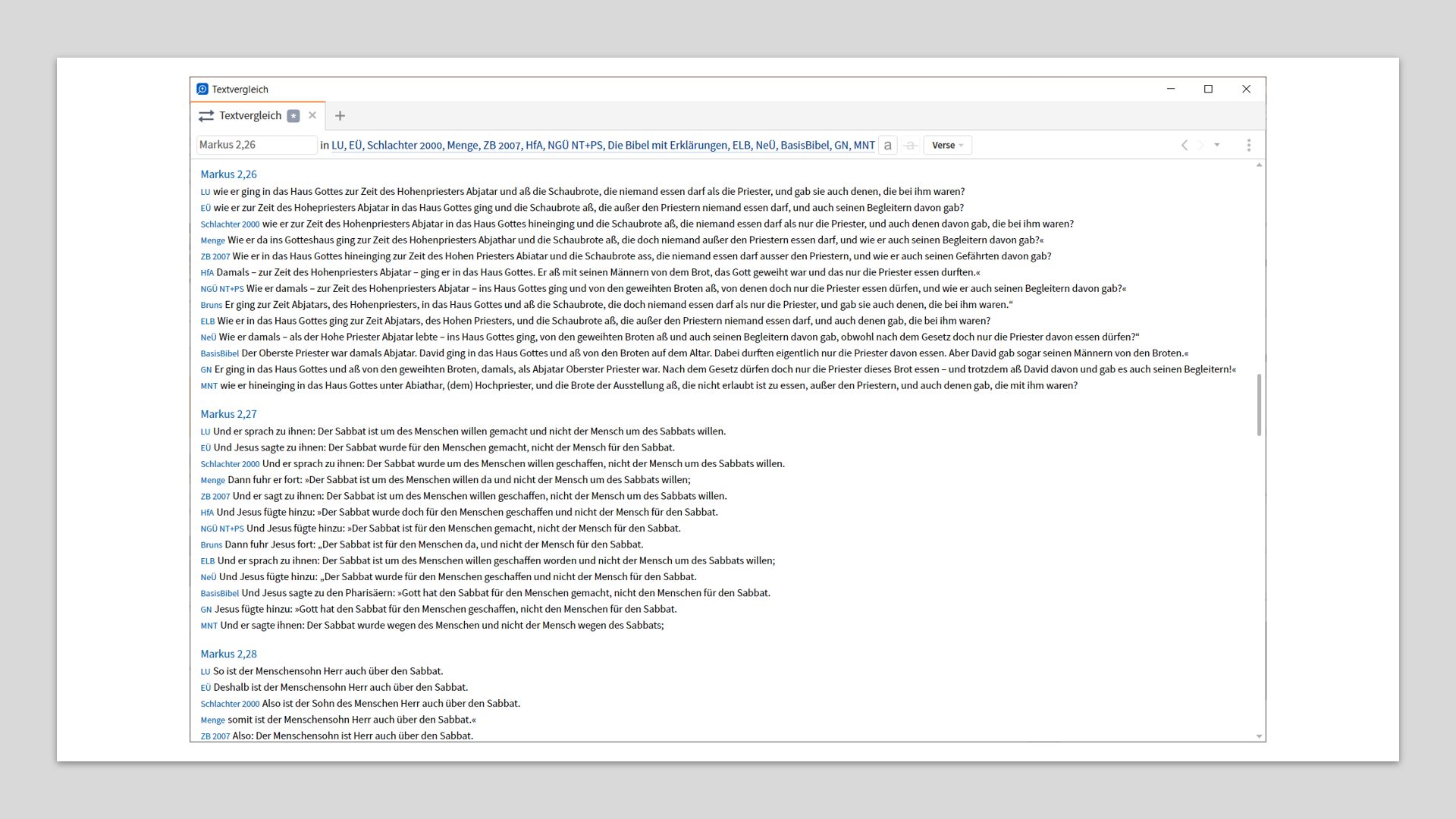Image resolution: width=1456 pixels, height=819 pixels.
Task: Go forward with the right arrow navigation button
Action: [1201, 145]
